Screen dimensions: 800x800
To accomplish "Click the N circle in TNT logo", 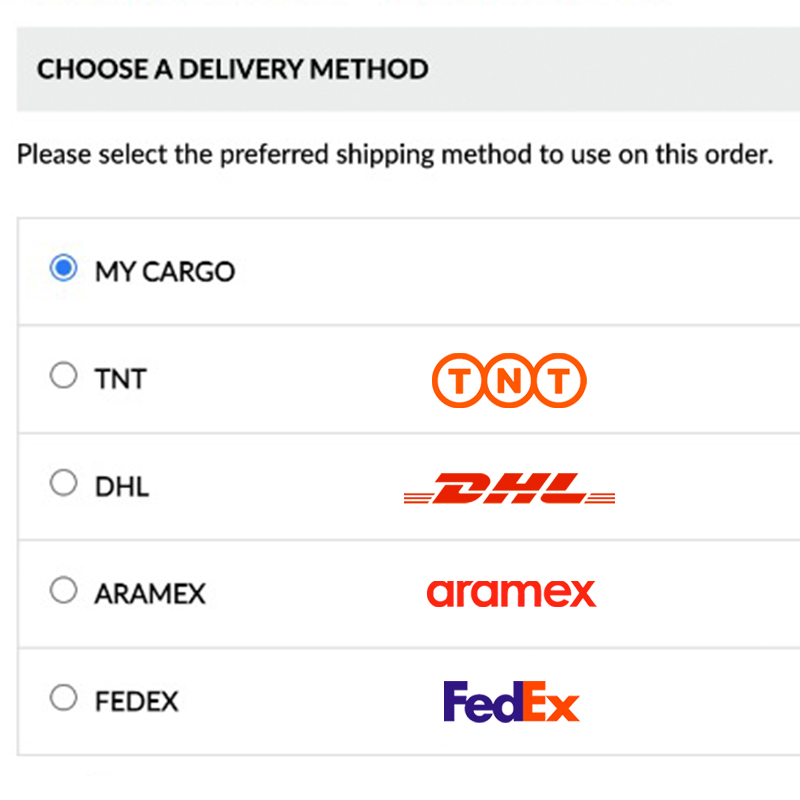I will pos(509,380).
